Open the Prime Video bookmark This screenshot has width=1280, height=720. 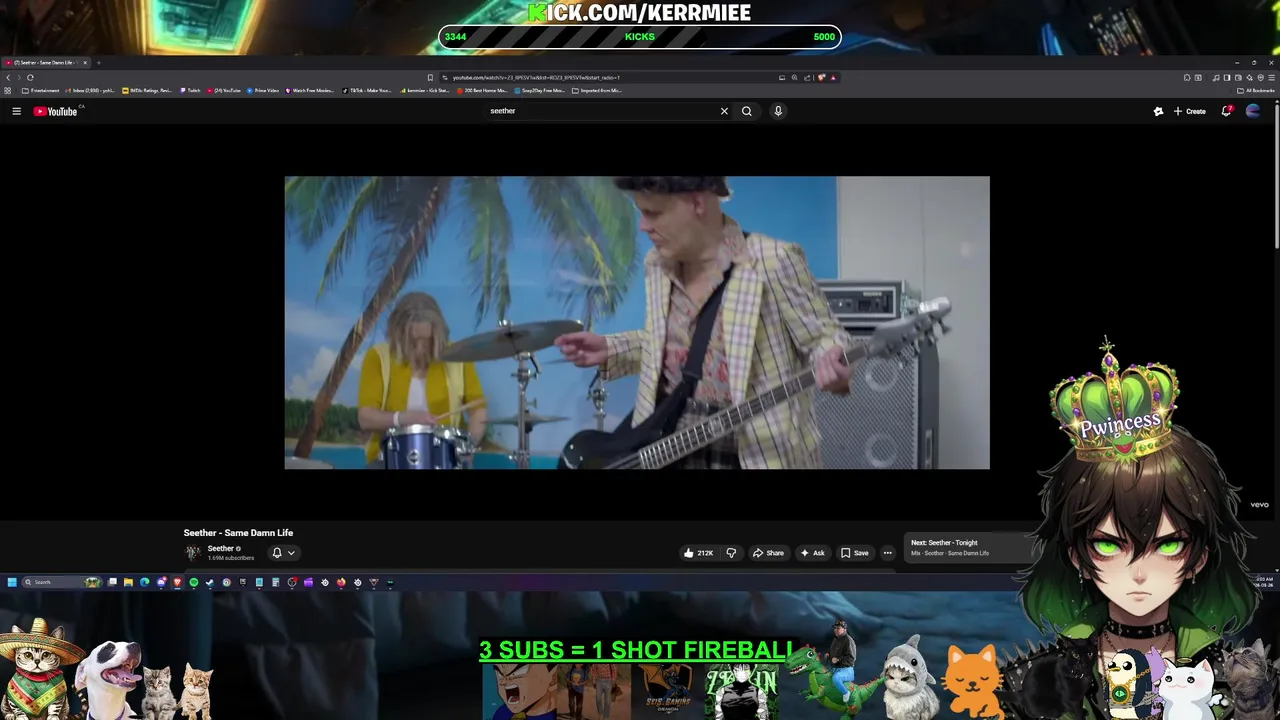pyautogui.click(x=263, y=90)
